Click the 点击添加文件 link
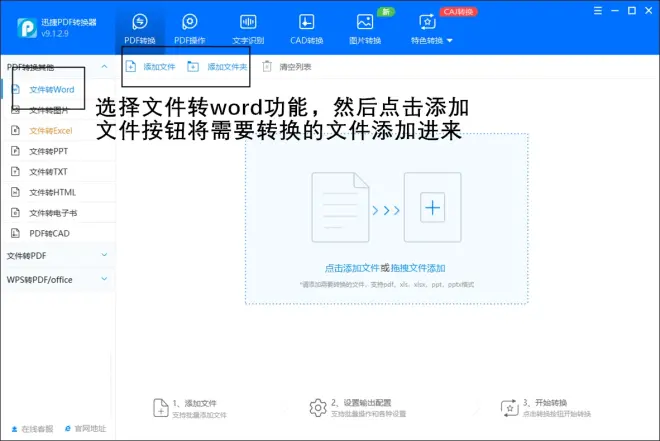The image size is (660, 441). [x=352, y=268]
